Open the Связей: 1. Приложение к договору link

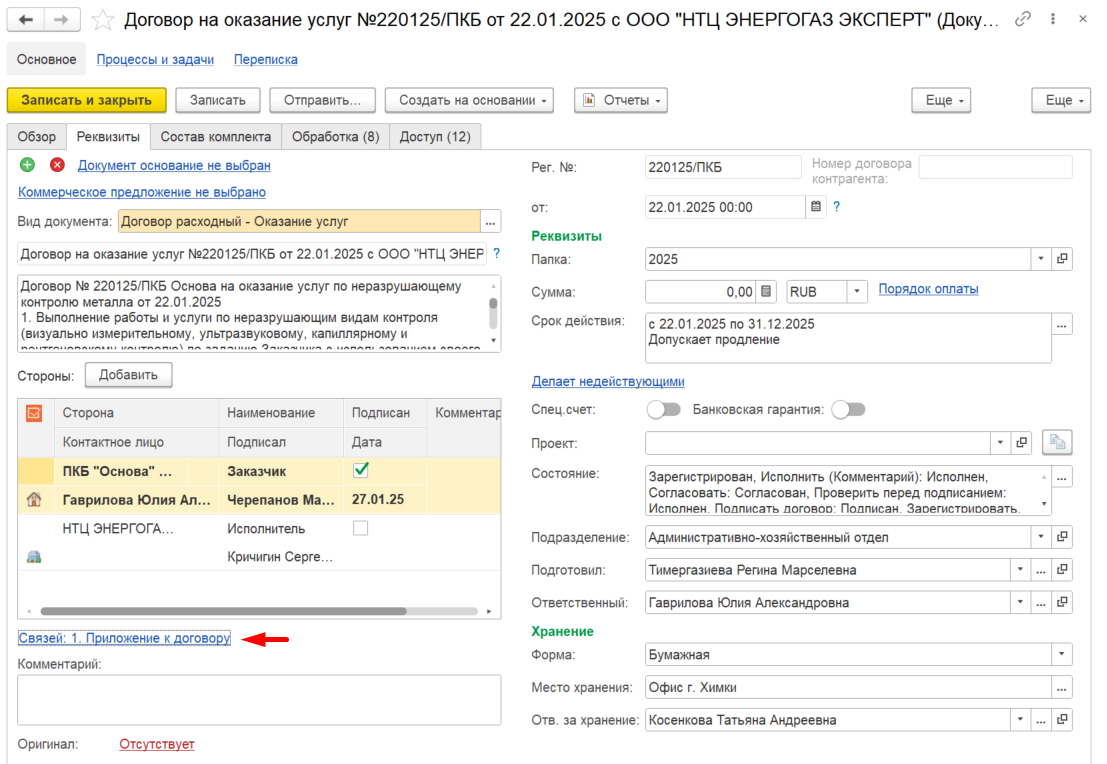click(x=124, y=638)
